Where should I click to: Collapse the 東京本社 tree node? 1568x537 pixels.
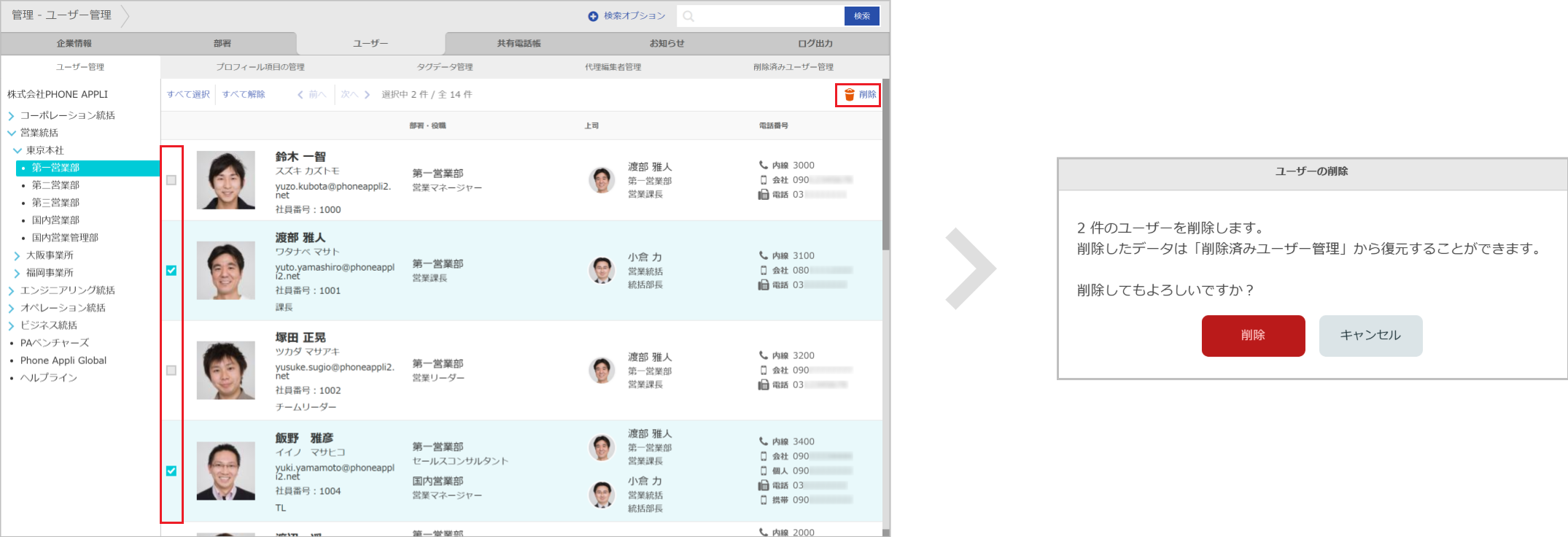coord(17,151)
